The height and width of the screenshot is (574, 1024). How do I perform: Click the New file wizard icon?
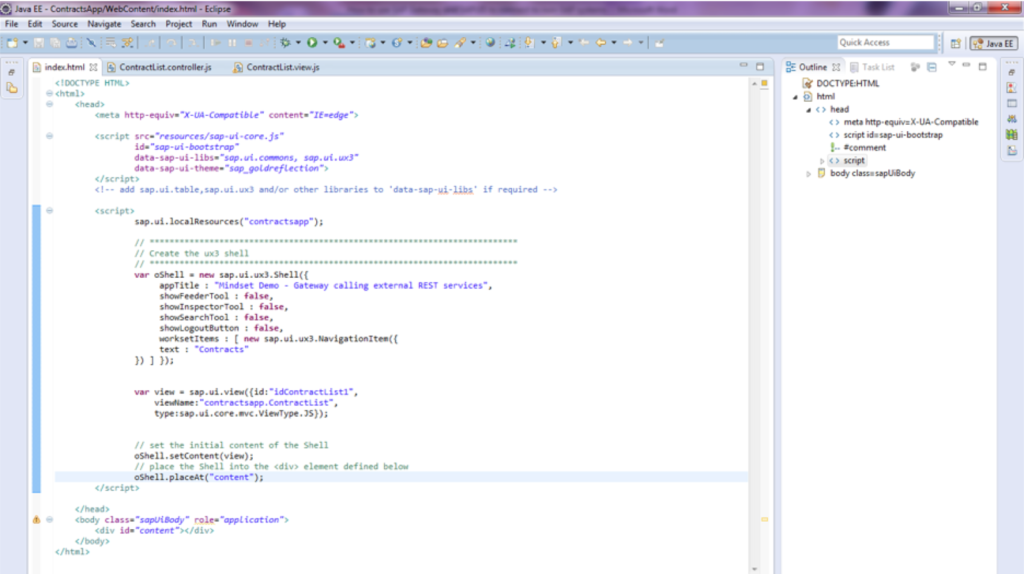pyautogui.click(x=12, y=43)
